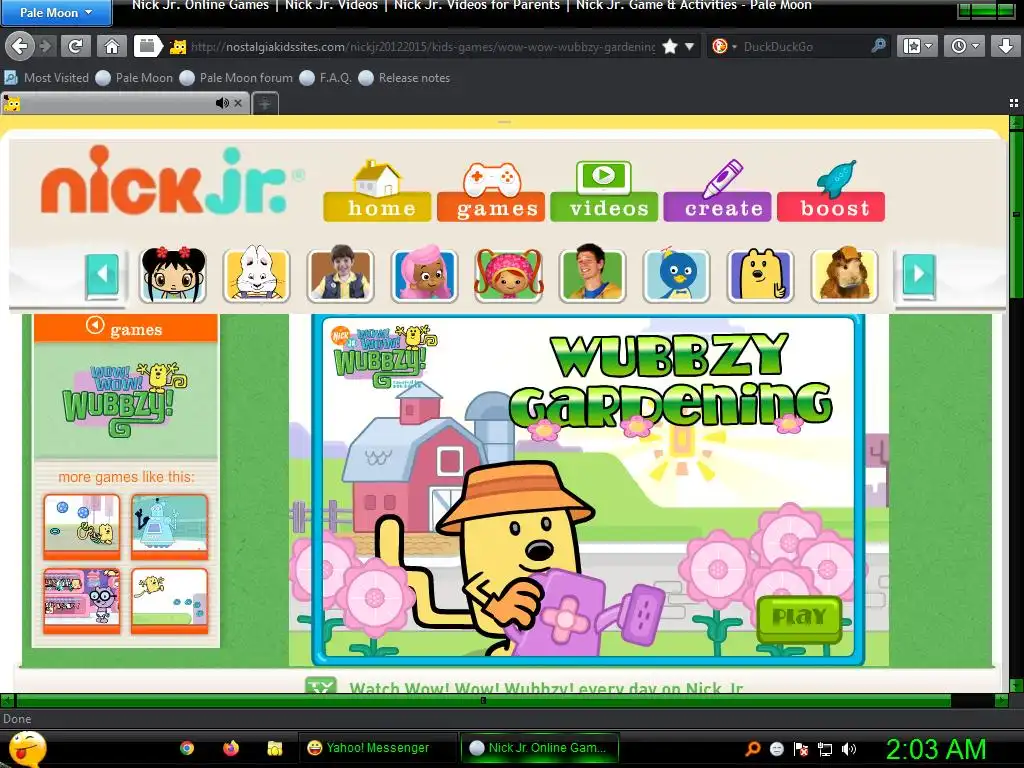Open the Pale Moon bookmark
Image resolution: width=1024 pixels, height=768 pixels.
click(135, 78)
